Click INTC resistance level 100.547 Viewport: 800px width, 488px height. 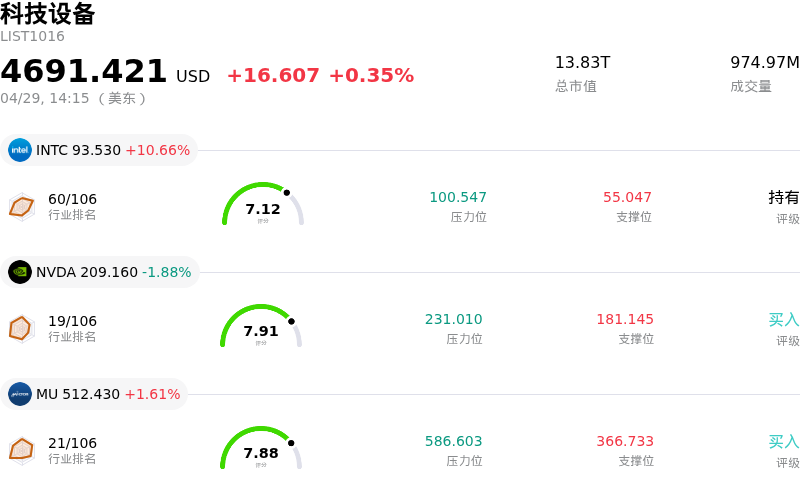pos(458,197)
